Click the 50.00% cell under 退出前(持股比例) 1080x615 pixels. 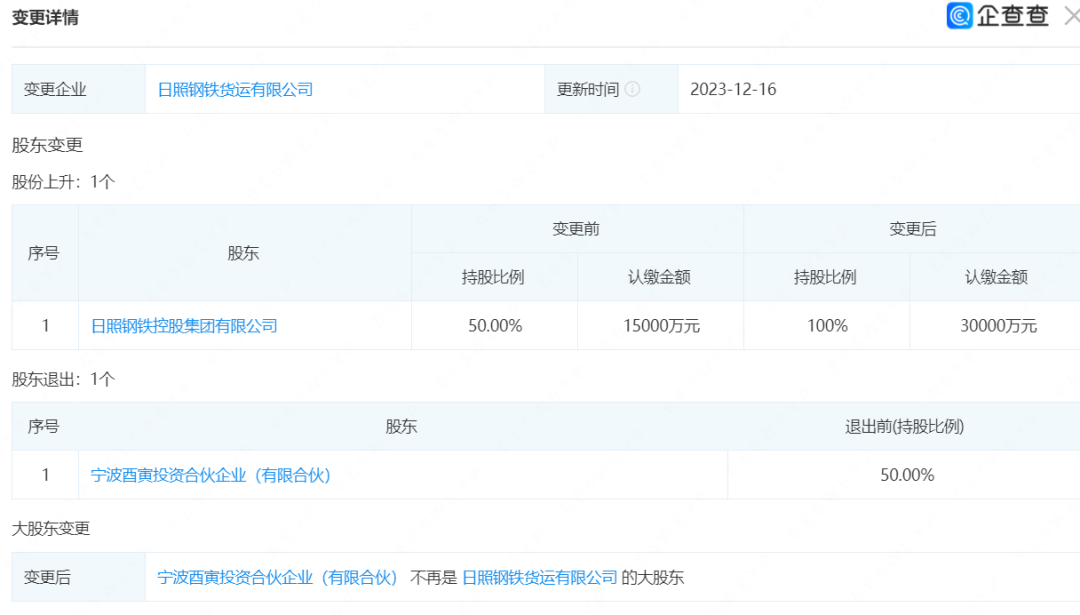(x=906, y=475)
